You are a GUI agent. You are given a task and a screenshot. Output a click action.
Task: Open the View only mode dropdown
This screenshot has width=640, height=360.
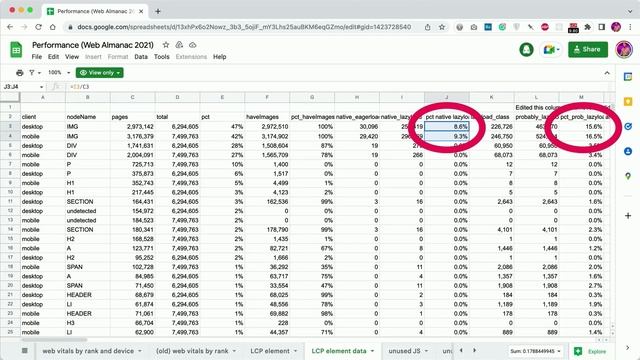coord(100,73)
